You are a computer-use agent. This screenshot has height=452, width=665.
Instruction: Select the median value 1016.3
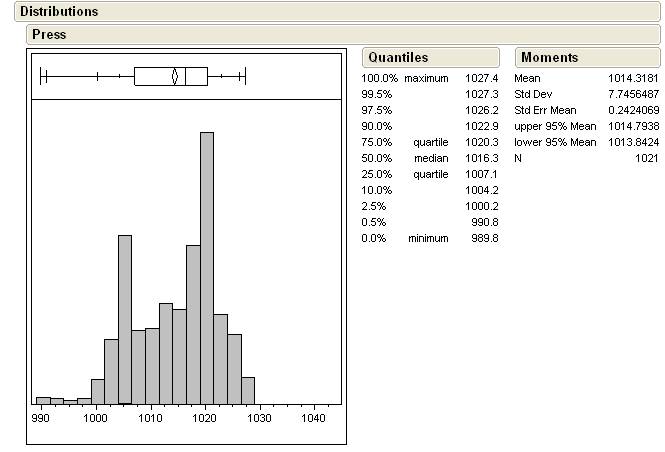[x=481, y=158]
